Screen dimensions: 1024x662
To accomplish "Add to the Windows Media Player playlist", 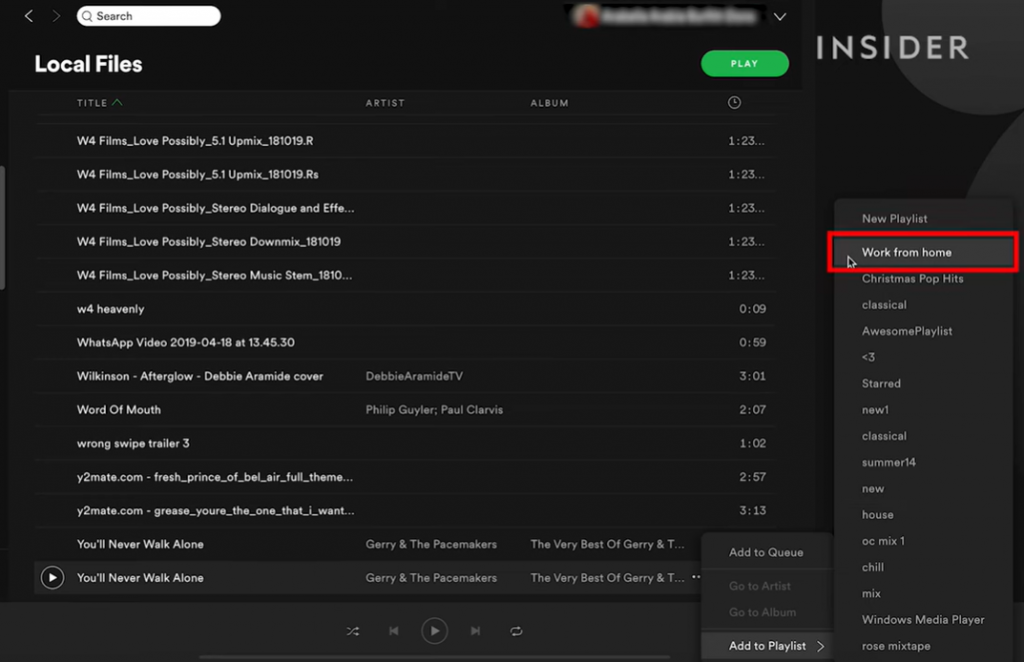I will tap(923, 620).
